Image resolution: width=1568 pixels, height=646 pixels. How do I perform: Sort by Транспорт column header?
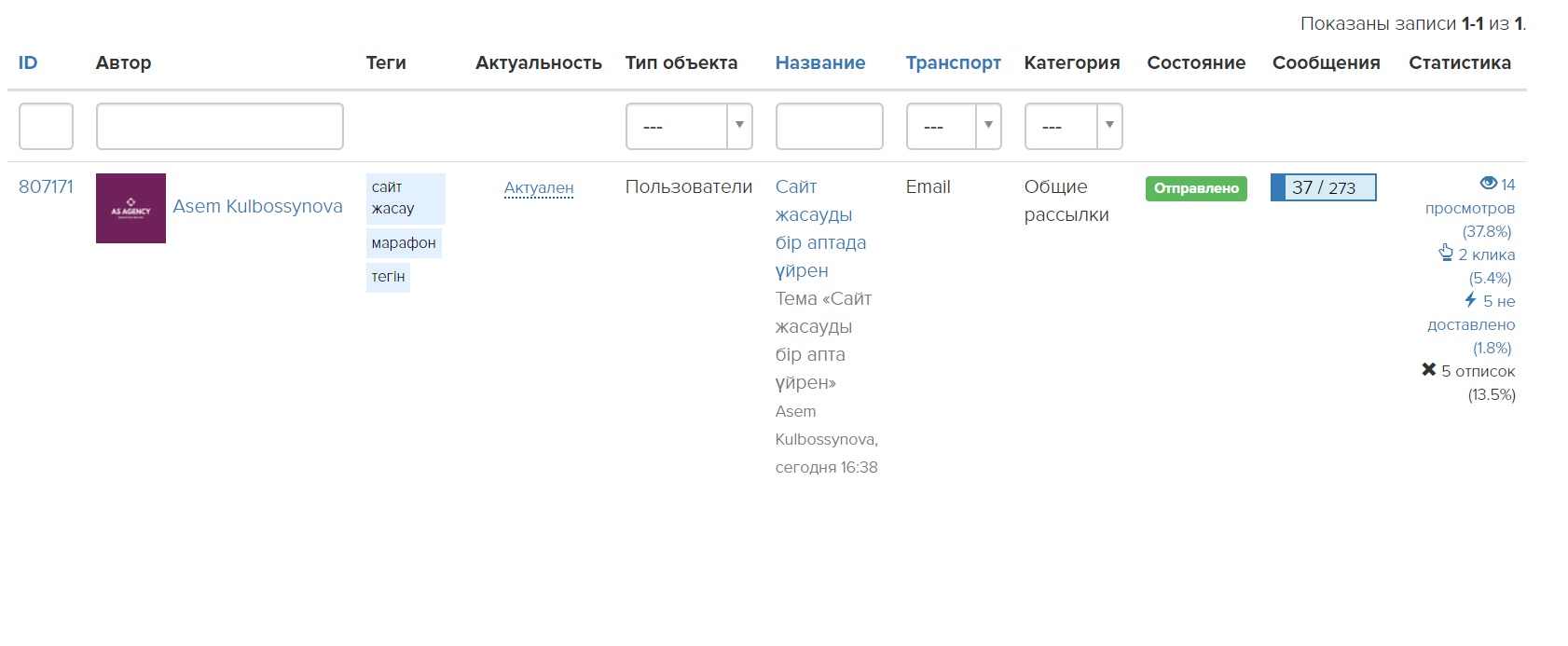[953, 62]
